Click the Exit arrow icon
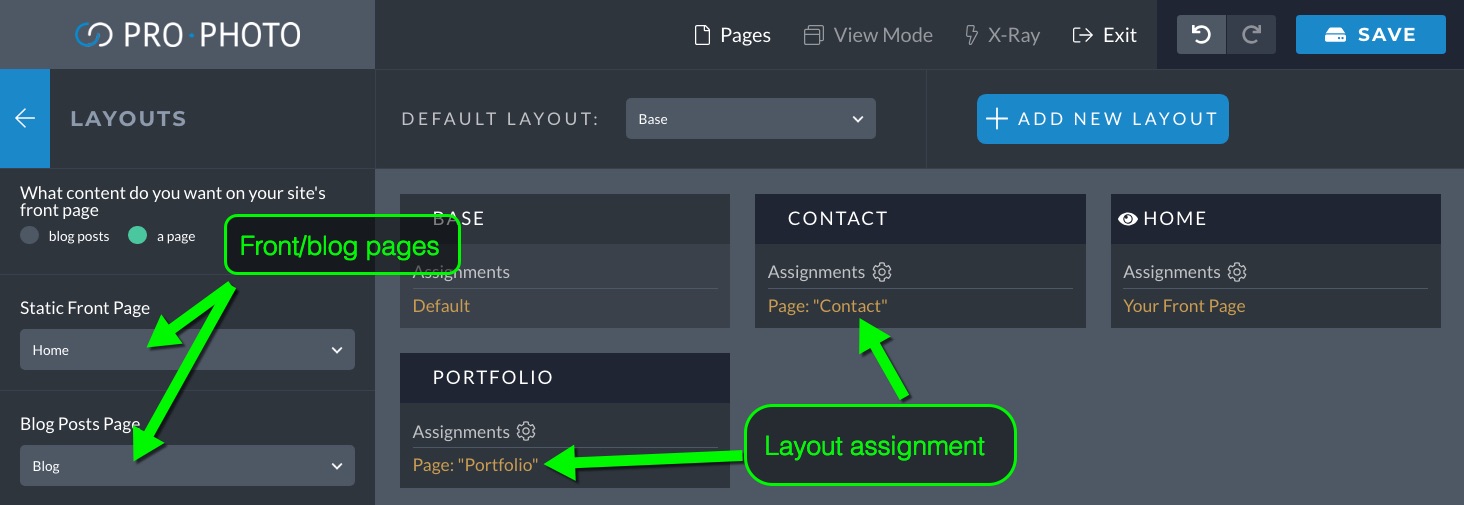The height and width of the screenshot is (505, 1464). click(x=1081, y=35)
